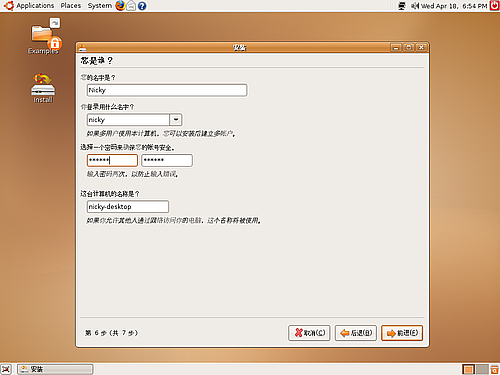Screen dimensions: 500x375
Task: Click the network status tray icon
Action: click(x=402, y=6)
